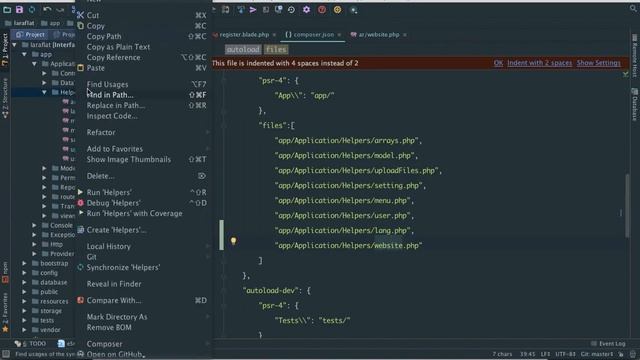The width and height of the screenshot is (640, 360).
Task: Click the red circular help icon
Action: point(322,9)
